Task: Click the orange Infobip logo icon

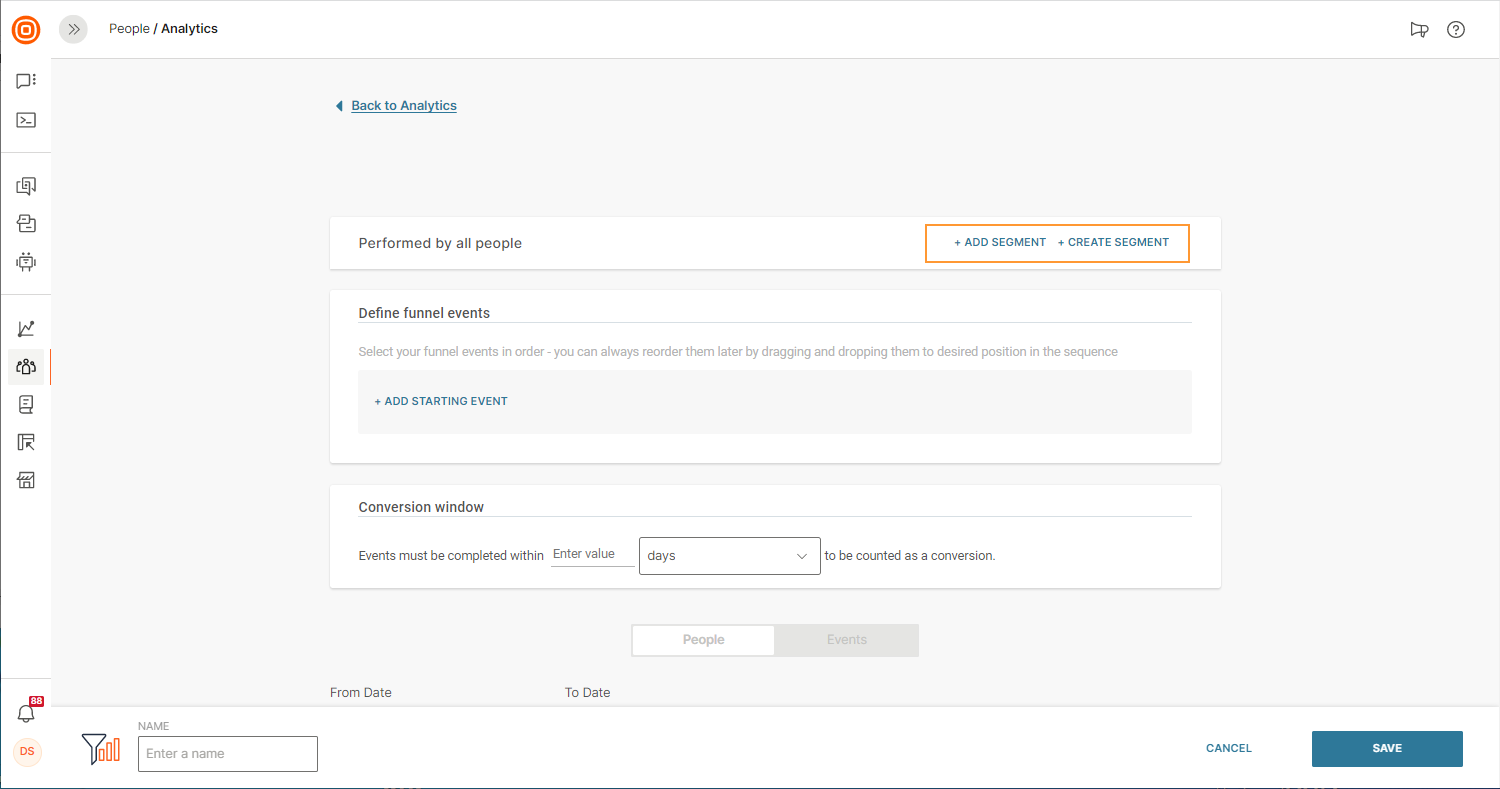Action: tap(26, 30)
